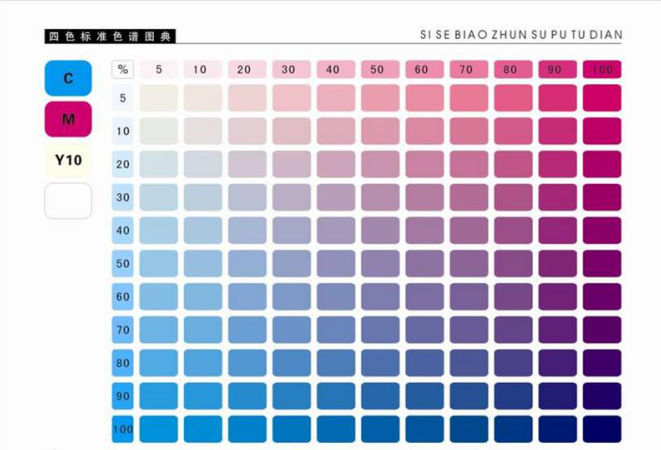Click the cyan C legend box
661x450 pixels.
[x=68, y=78]
